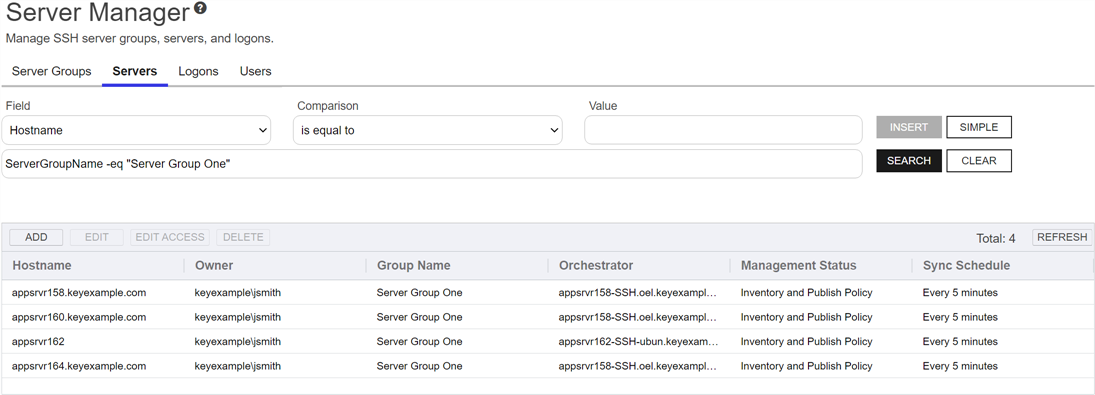Select row appsrvr164.keyexample.com
This screenshot has height=395, width=1095.
(x=548, y=366)
